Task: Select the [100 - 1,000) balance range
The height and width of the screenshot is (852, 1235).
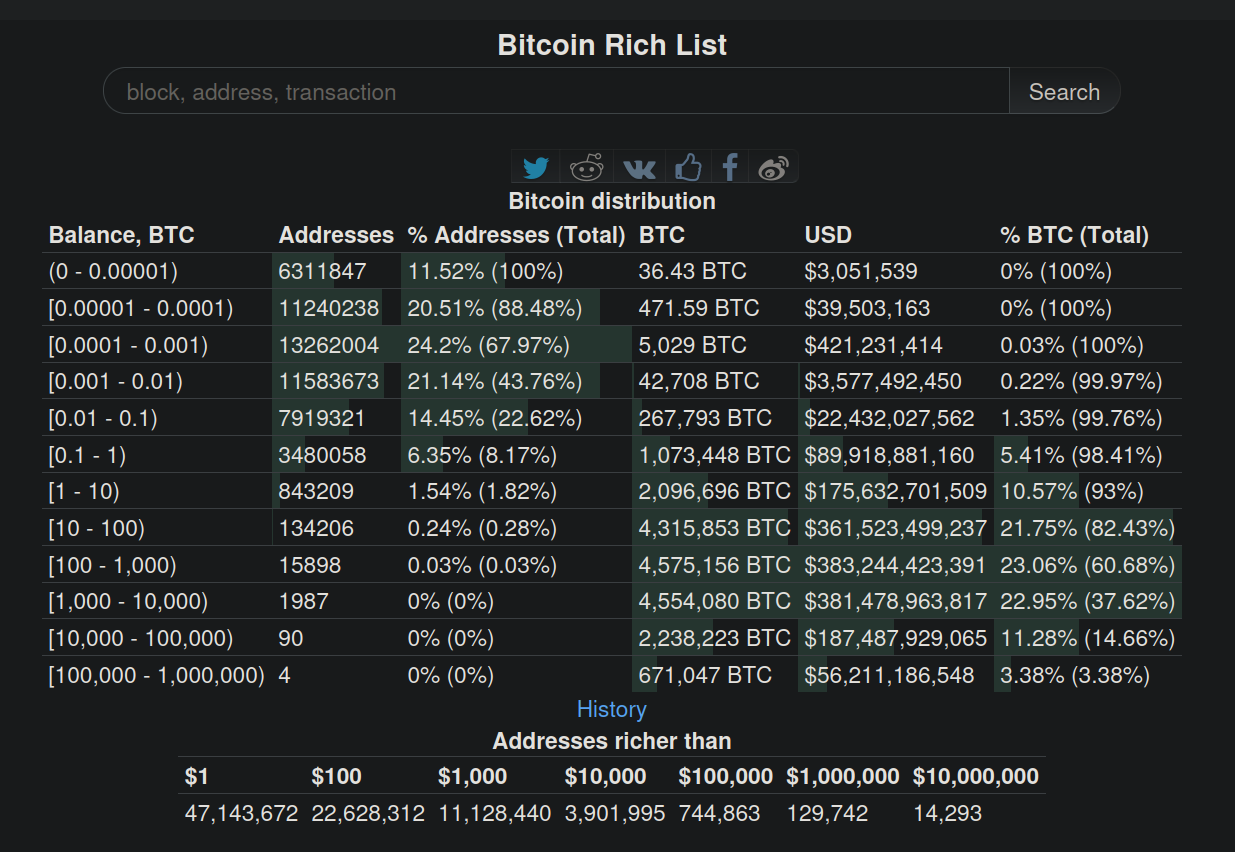Action: (x=113, y=565)
